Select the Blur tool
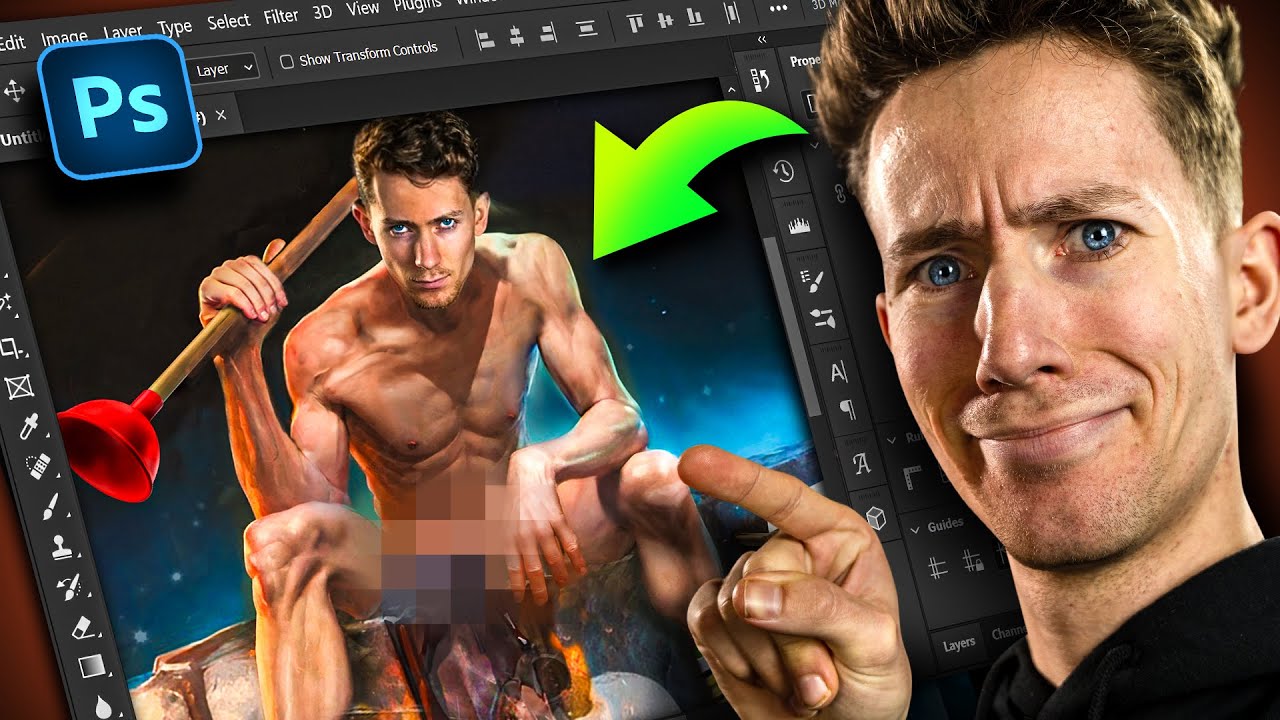The width and height of the screenshot is (1280, 720). pyautogui.click(x=104, y=705)
